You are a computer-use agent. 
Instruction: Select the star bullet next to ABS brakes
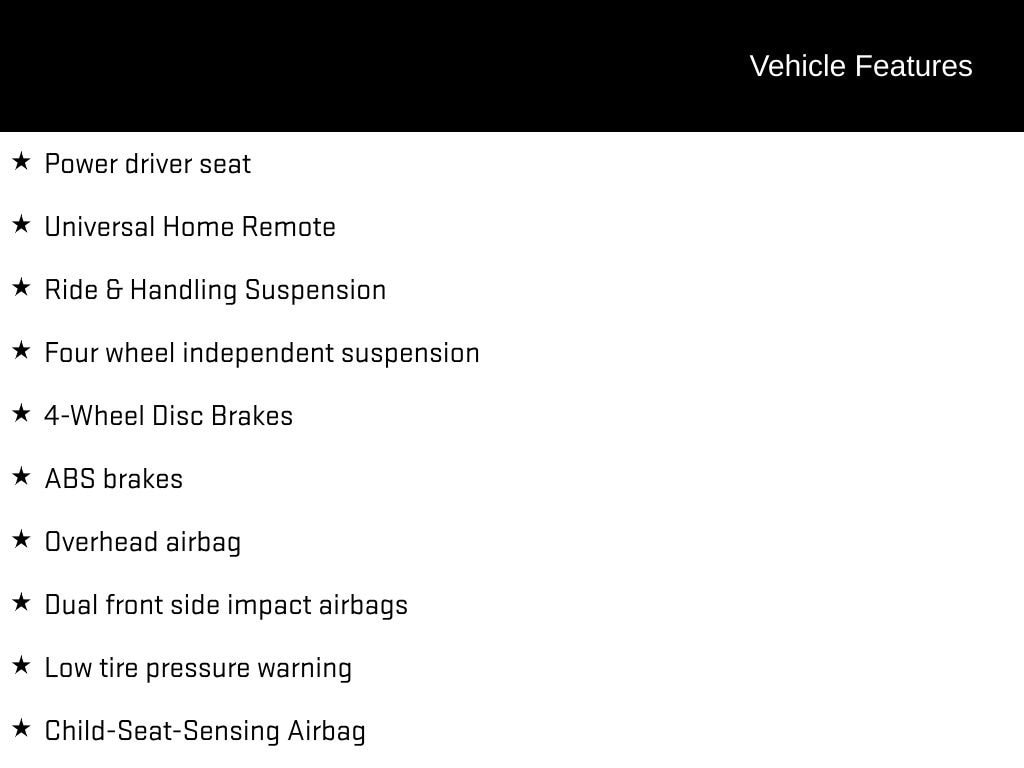pos(21,476)
